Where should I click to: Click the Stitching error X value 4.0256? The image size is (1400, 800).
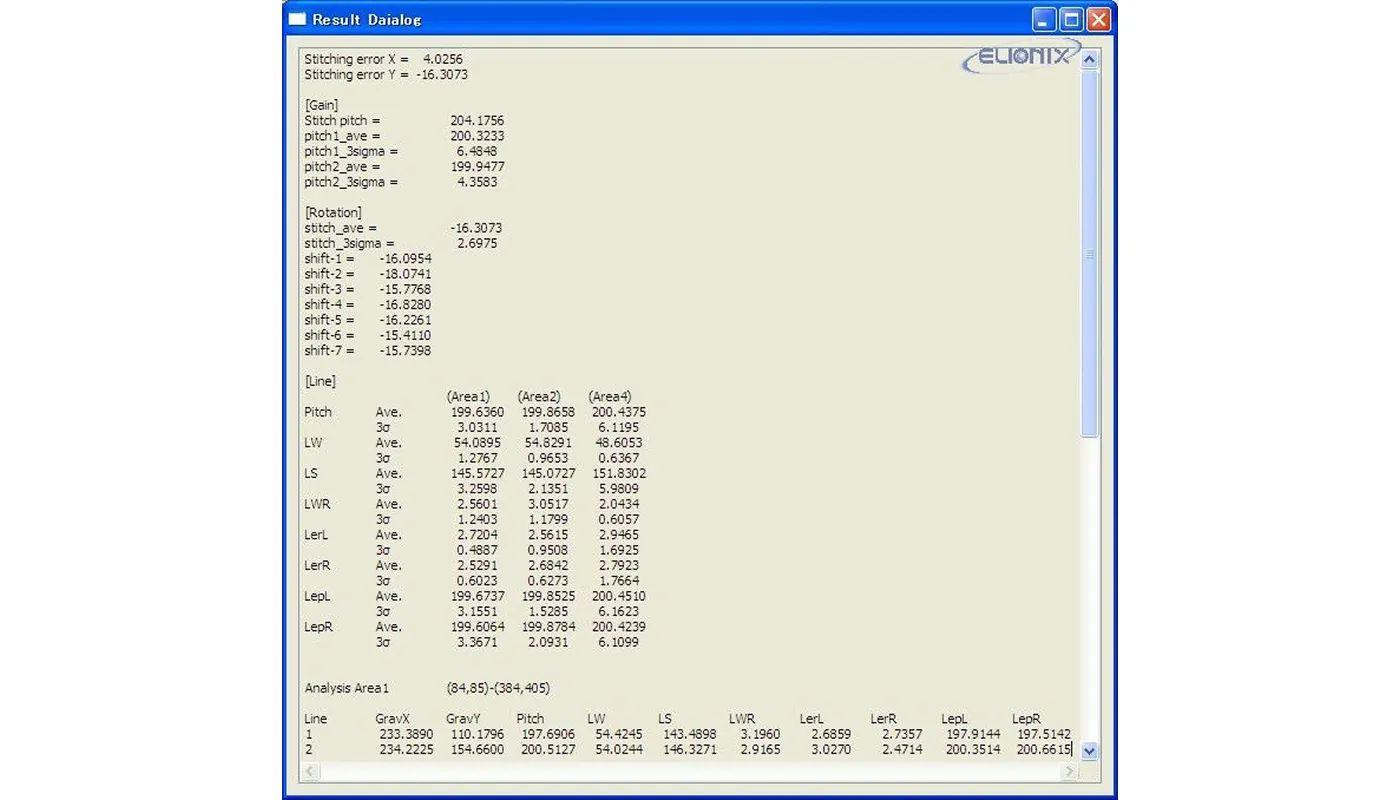coord(443,60)
